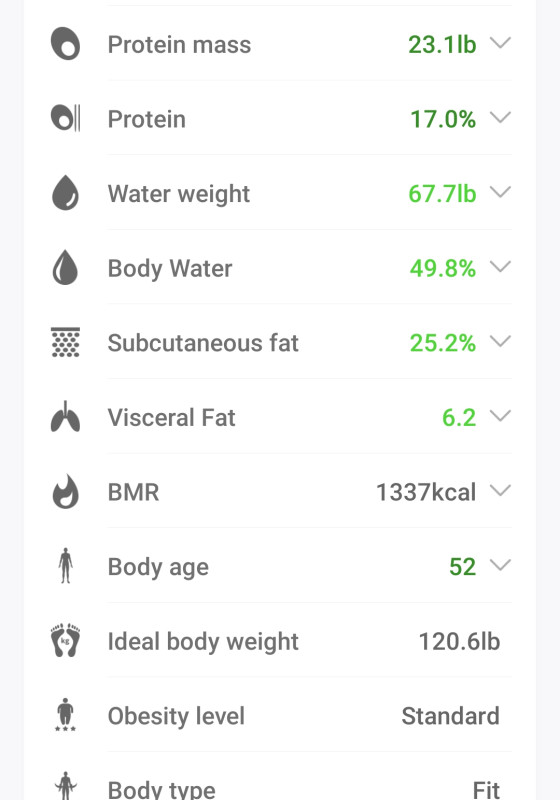Expand the Visceral Fat chevron
Image resolution: width=560 pixels, height=800 pixels.
pos(500,416)
